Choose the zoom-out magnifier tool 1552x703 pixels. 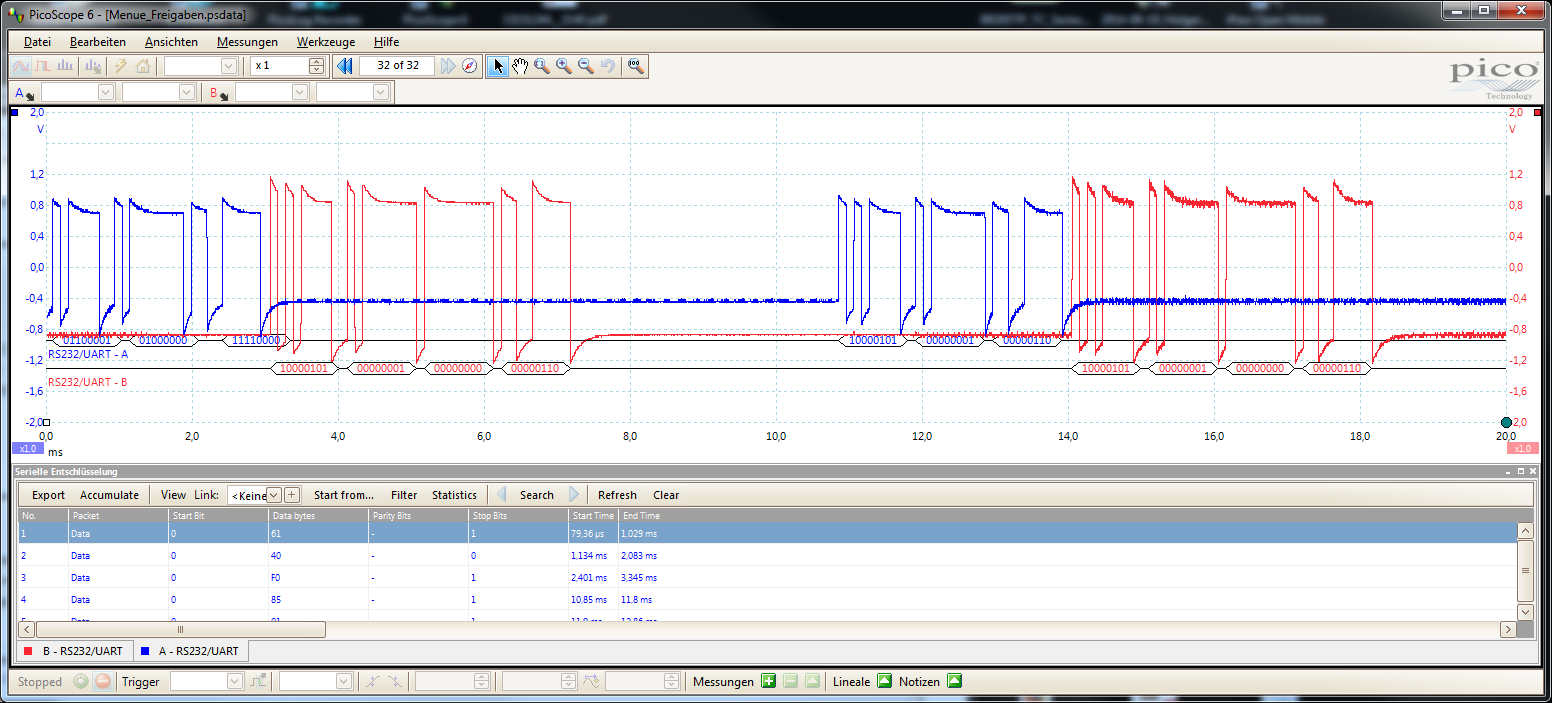[x=586, y=66]
